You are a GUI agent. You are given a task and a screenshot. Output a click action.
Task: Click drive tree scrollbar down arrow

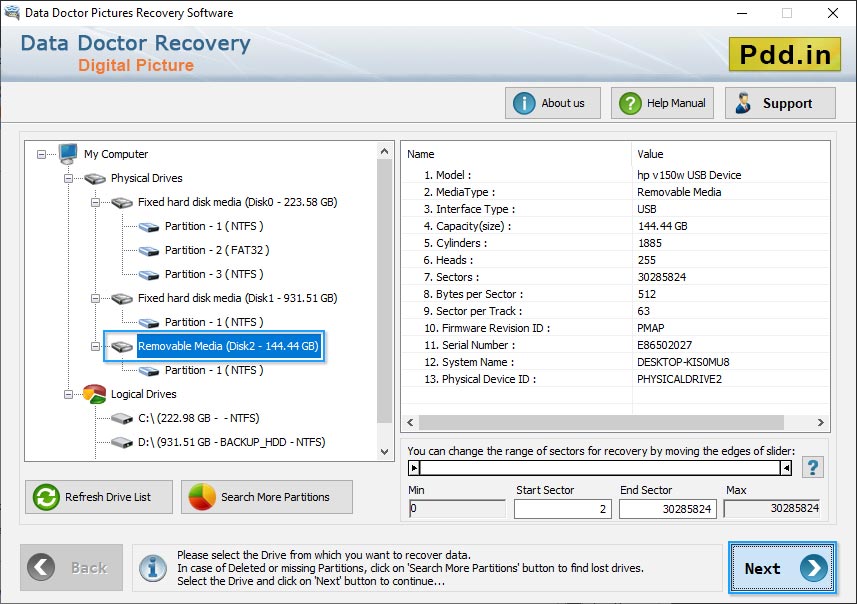click(x=384, y=451)
